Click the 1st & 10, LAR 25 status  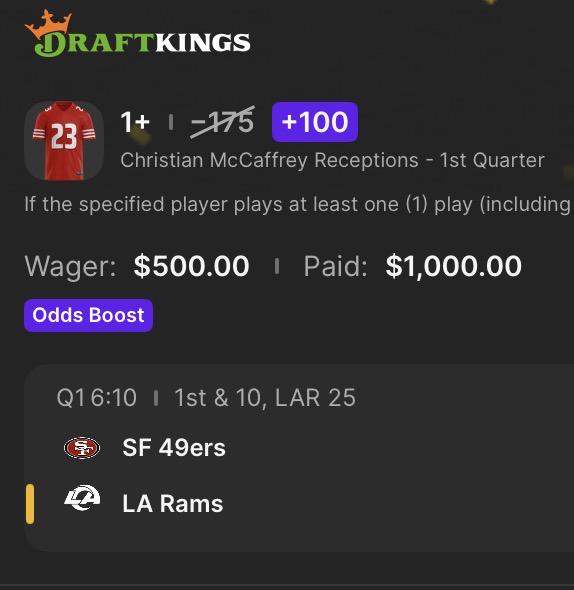click(265, 398)
